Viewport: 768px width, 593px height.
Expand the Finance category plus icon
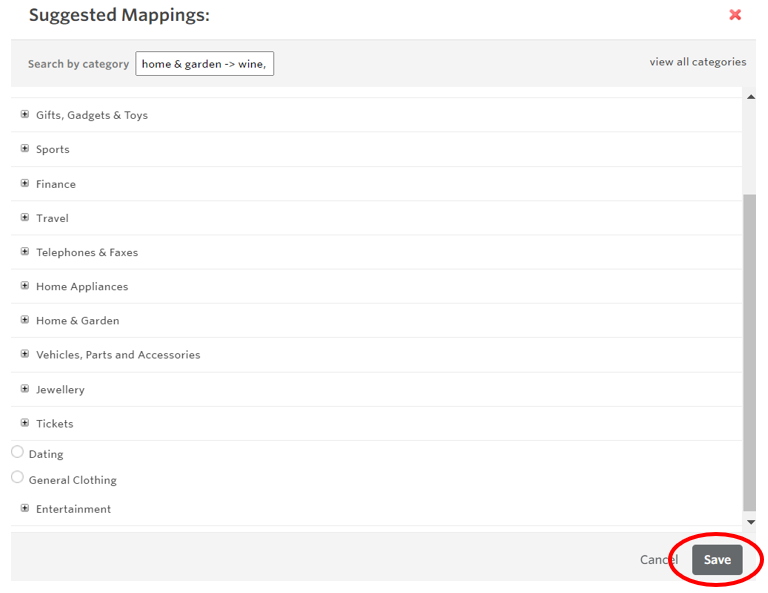click(25, 183)
